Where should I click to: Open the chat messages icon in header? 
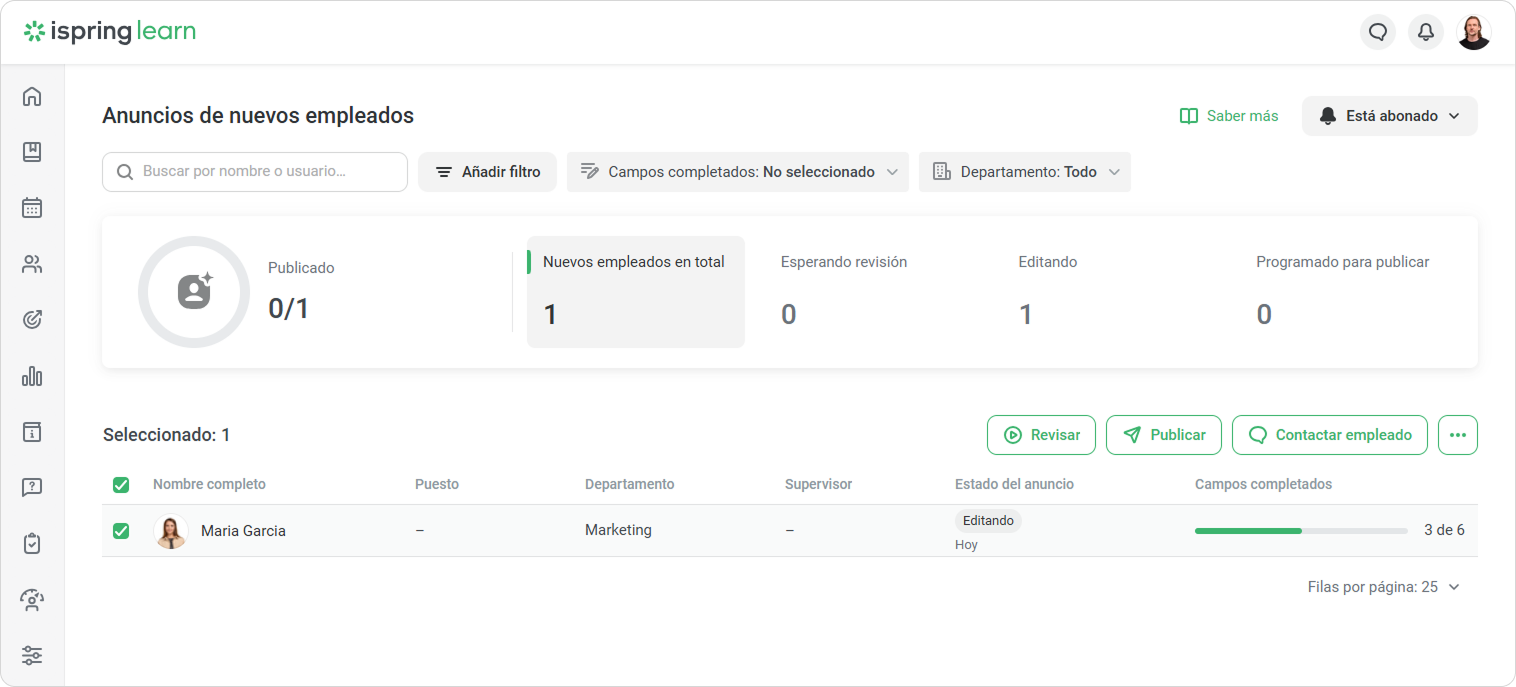click(1378, 32)
